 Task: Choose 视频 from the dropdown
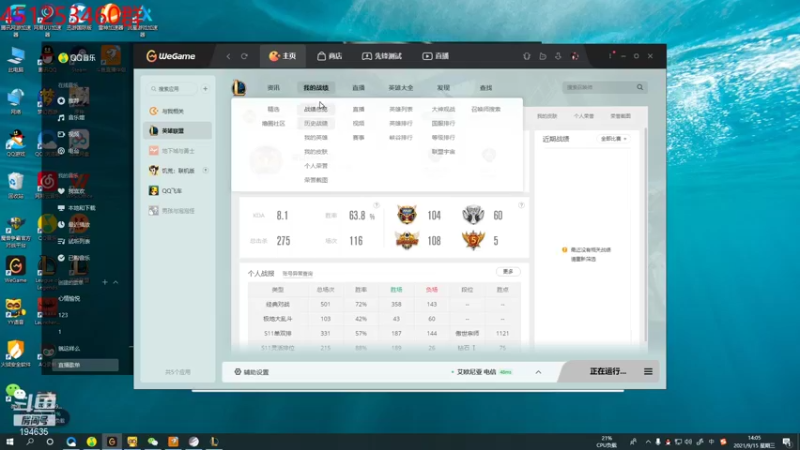point(358,123)
